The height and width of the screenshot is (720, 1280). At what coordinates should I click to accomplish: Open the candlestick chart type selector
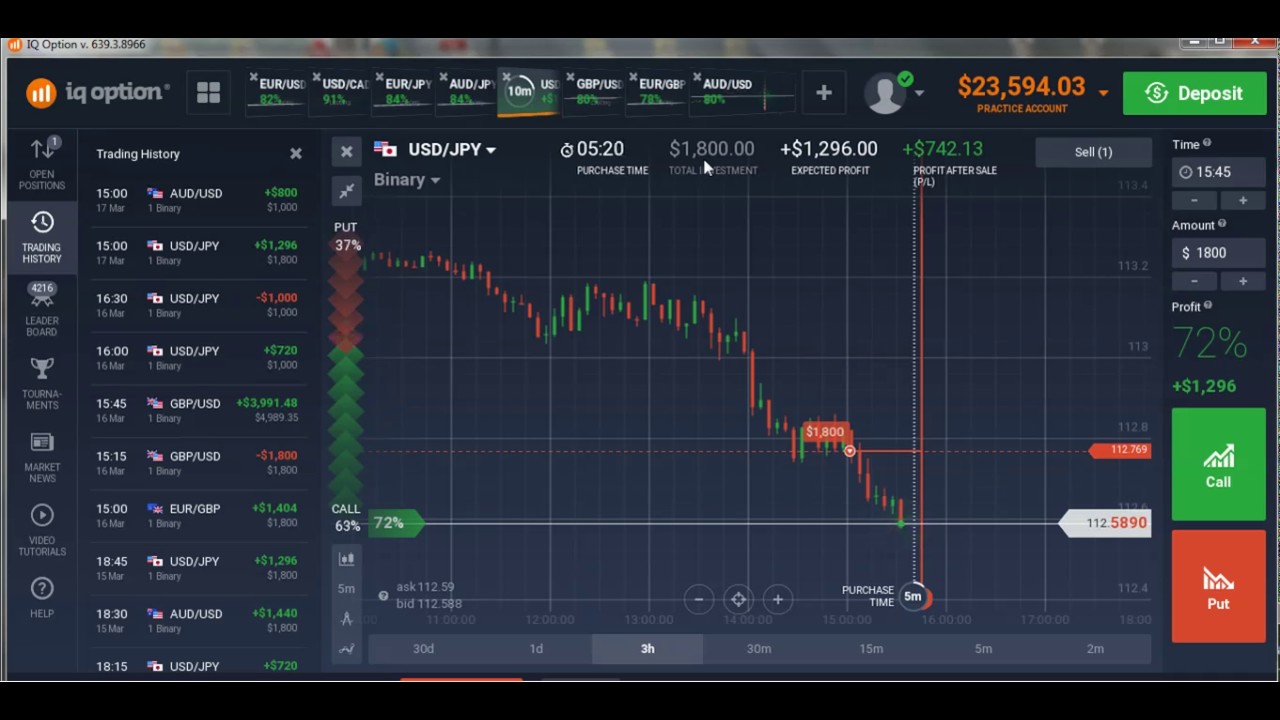pyautogui.click(x=346, y=559)
